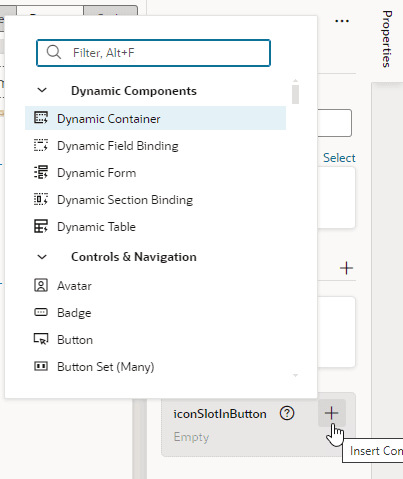Screen dimensions: 403x479
Task: Click the Select link
Action: [339, 158]
